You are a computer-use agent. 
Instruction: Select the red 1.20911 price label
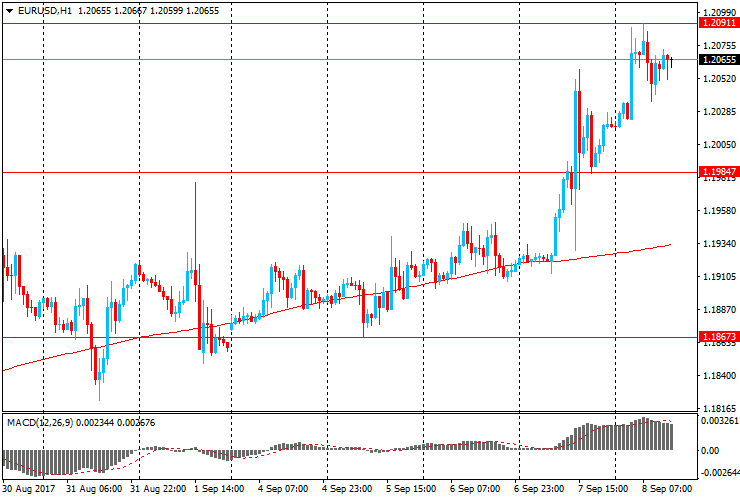[719, 23]
